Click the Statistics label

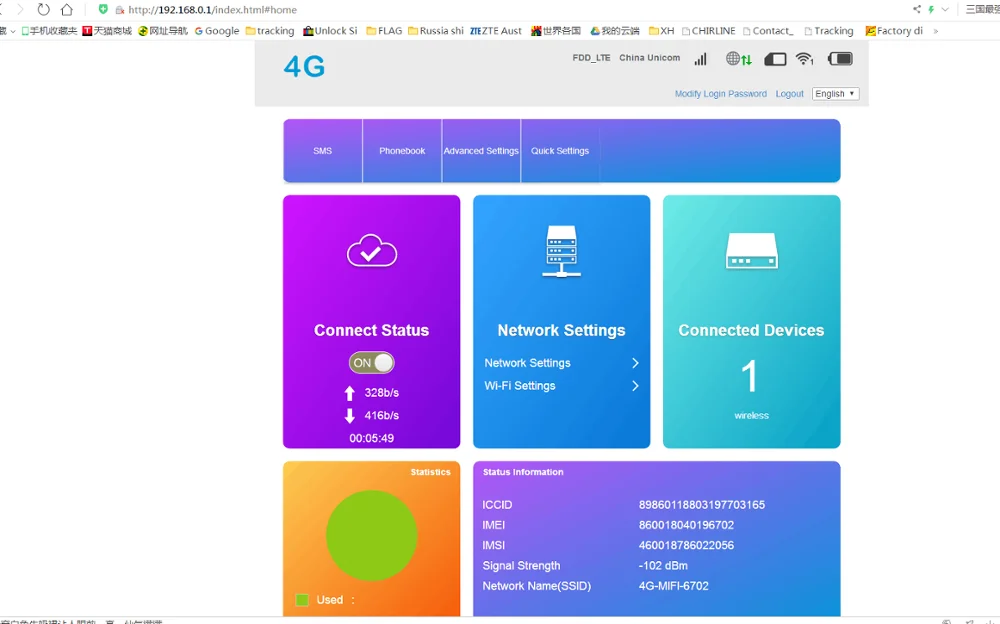point(430,472)
